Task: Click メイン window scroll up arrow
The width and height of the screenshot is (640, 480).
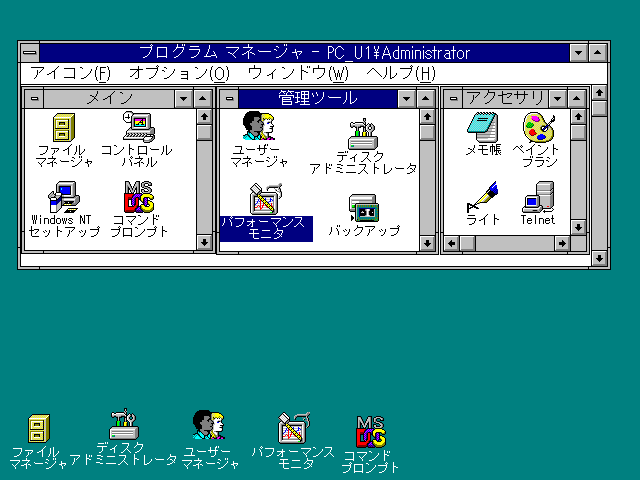Action: 204,117
